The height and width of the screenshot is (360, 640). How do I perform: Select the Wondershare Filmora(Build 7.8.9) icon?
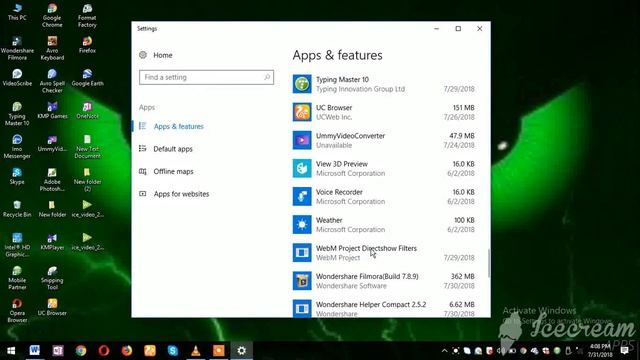[302, 281]
